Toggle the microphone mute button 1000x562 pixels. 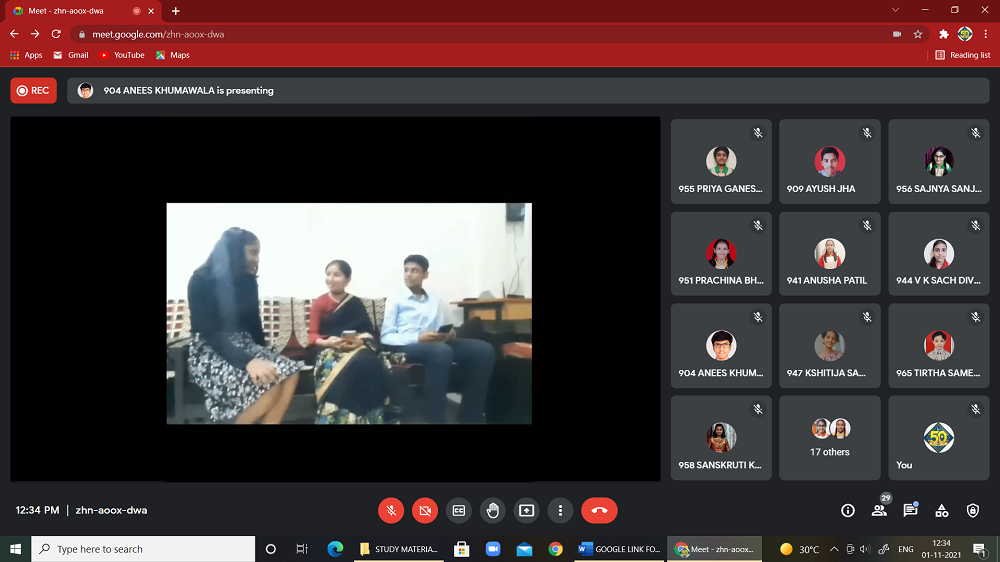391,510
